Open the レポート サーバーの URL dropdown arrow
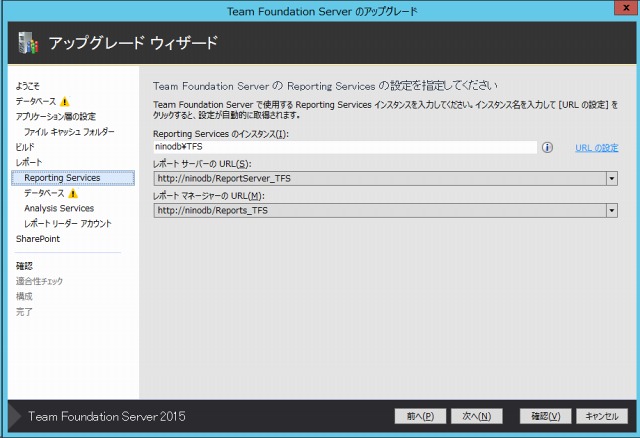 pyautogui.click(x=611, y=178)
